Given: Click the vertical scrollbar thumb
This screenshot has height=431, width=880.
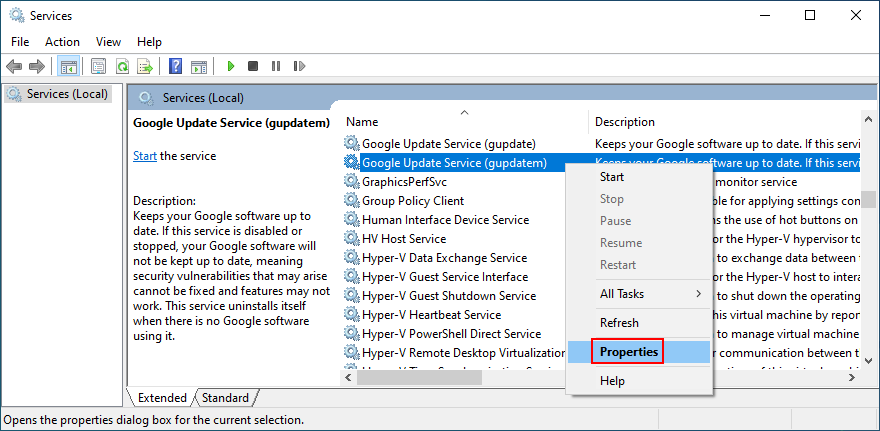Looking at the screenshot, I should (868, 199).
